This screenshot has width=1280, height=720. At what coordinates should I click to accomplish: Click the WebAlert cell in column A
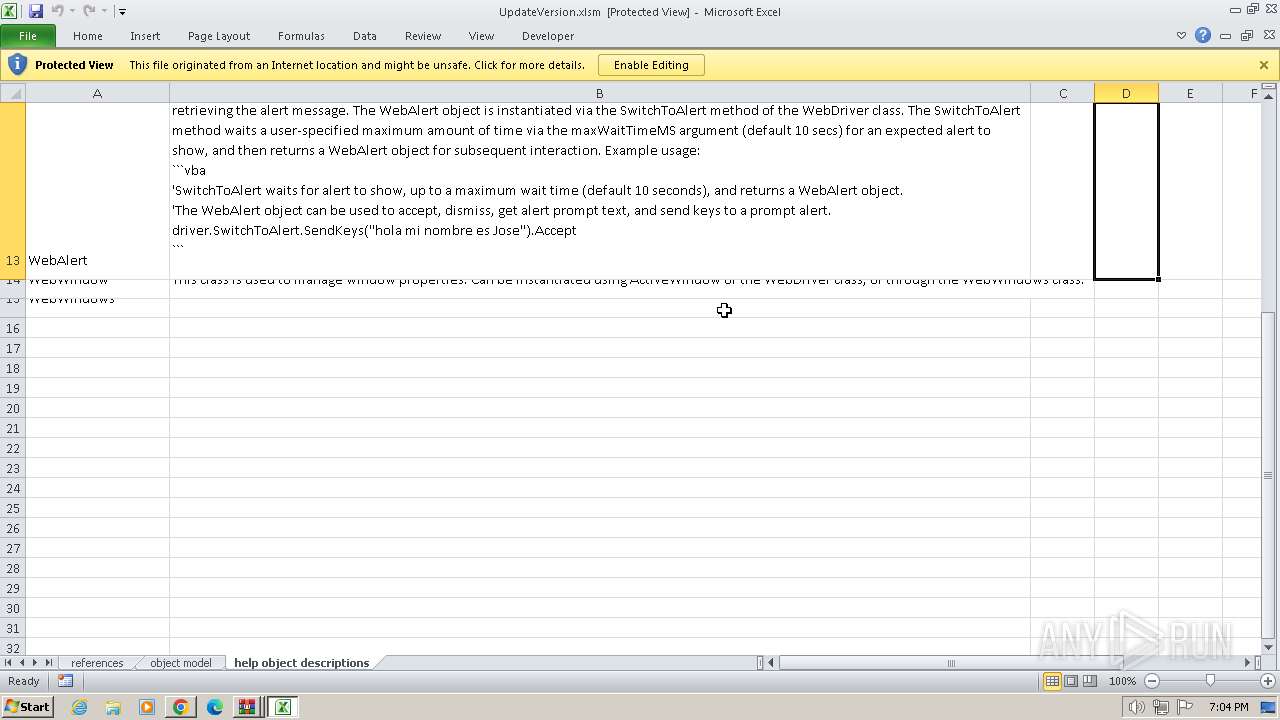[x=97, y=190]
